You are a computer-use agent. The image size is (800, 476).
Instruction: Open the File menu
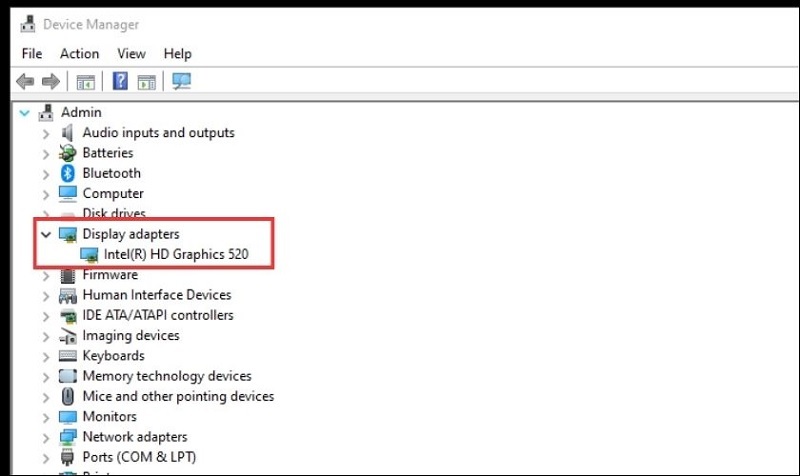click(x=32, y=53)
